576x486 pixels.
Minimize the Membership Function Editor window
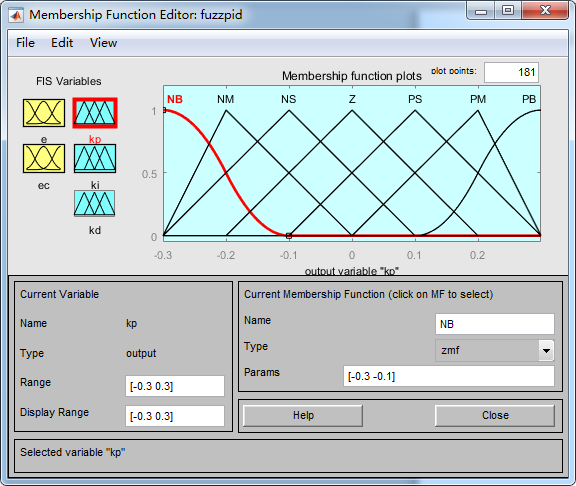[x=481, y=11]
